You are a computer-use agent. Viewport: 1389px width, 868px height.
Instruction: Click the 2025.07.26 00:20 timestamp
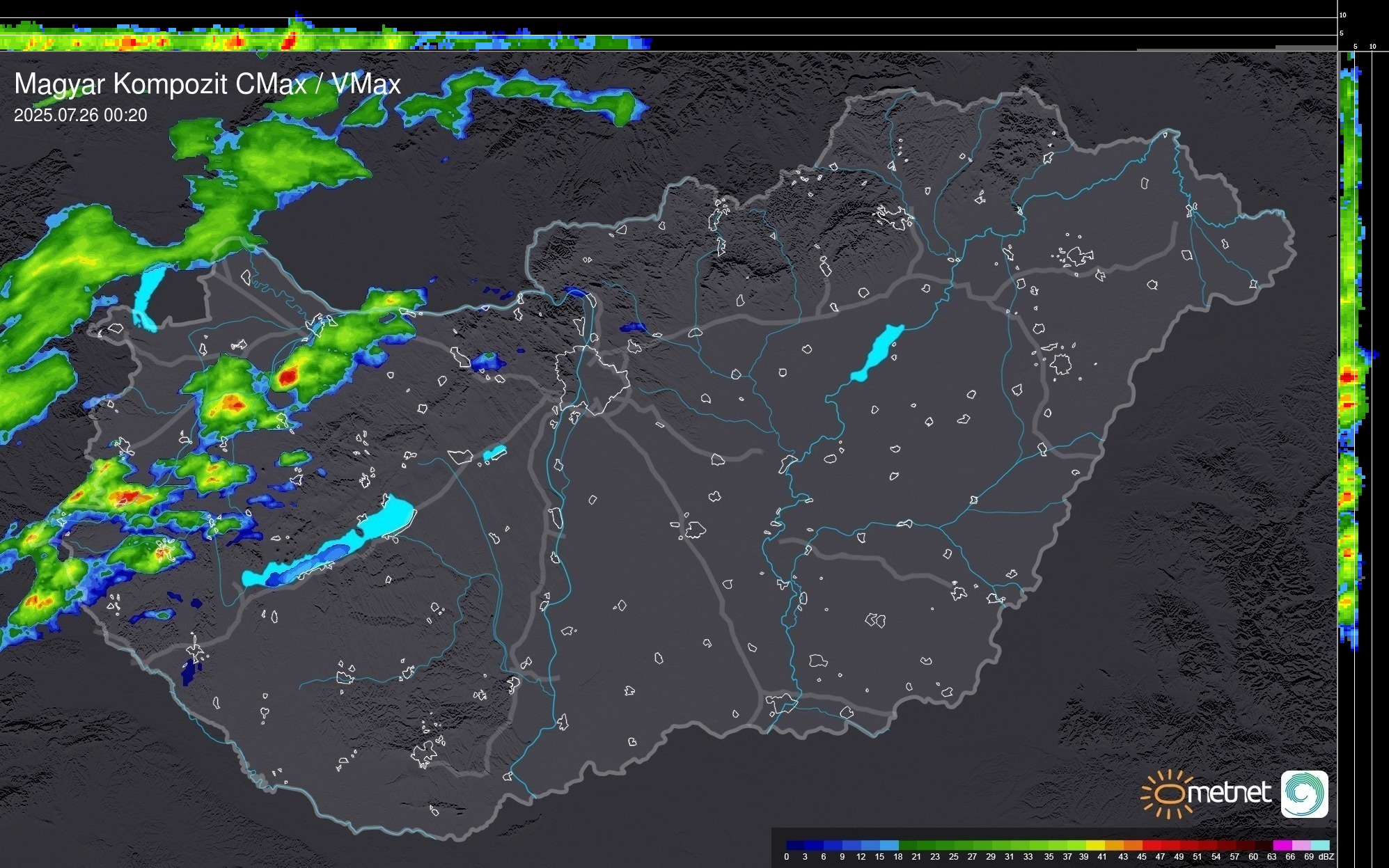click(x=80, y=116)
